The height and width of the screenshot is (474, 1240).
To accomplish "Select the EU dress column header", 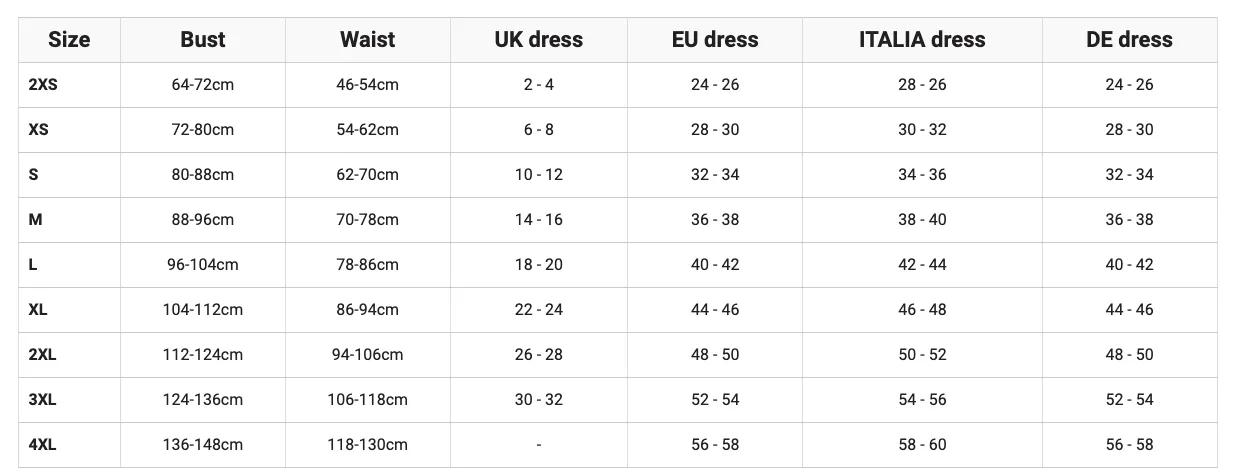I will tap(715, 40).
